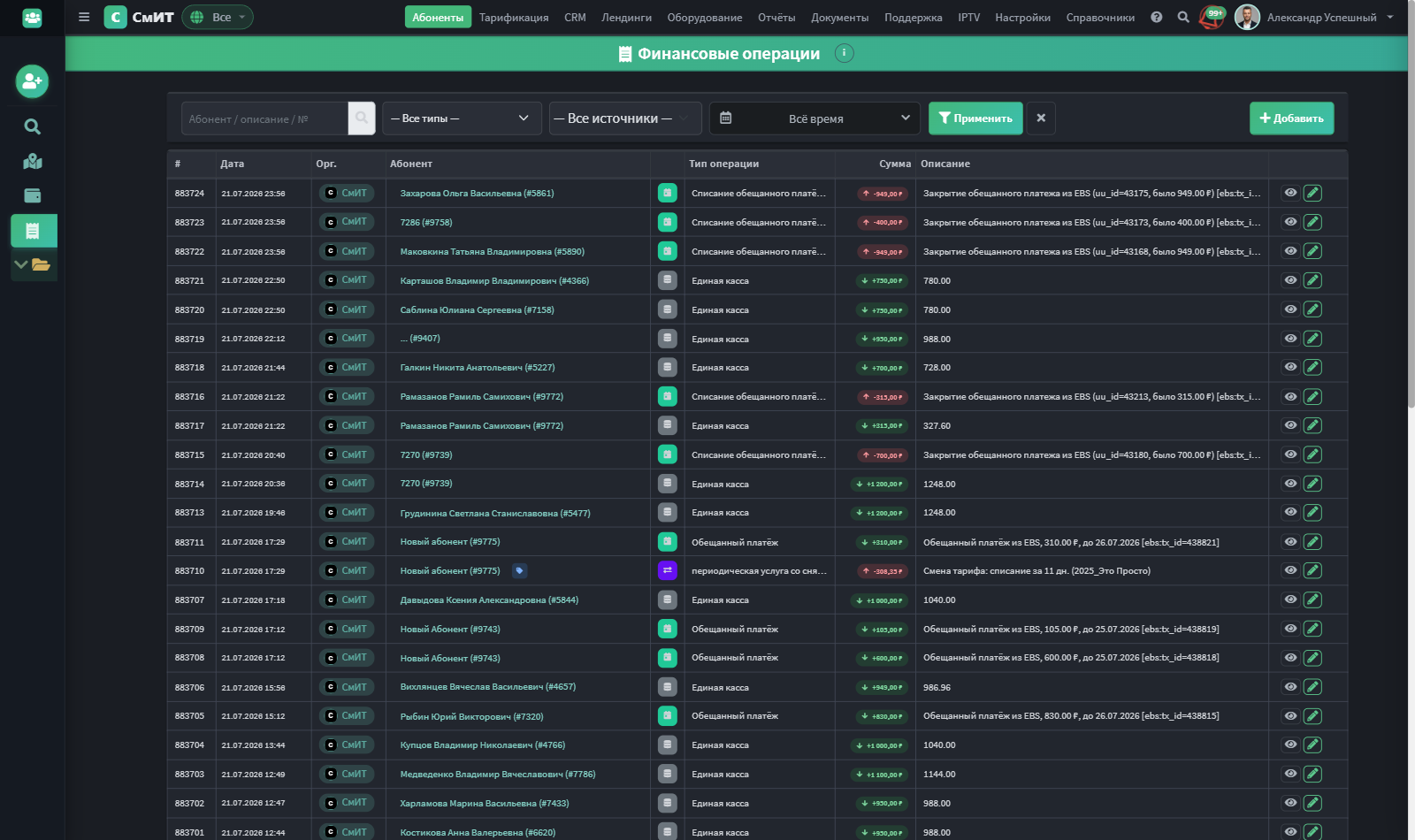Screen dimensions: 1415x840
Task: Open subscriber Рыбин Юрий Викторович (#7320)
Action: pyautogui.click(x=471, y=716)
